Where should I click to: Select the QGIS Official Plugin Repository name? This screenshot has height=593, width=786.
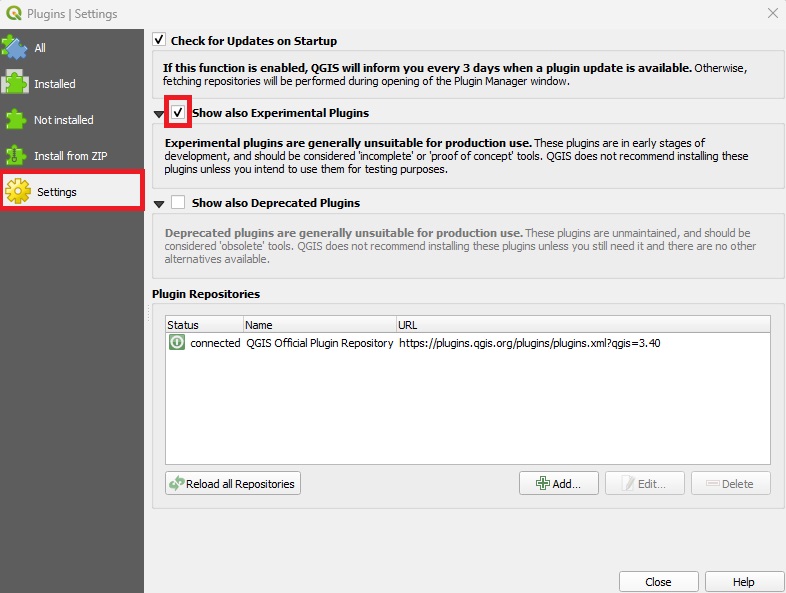pos(319,343)
